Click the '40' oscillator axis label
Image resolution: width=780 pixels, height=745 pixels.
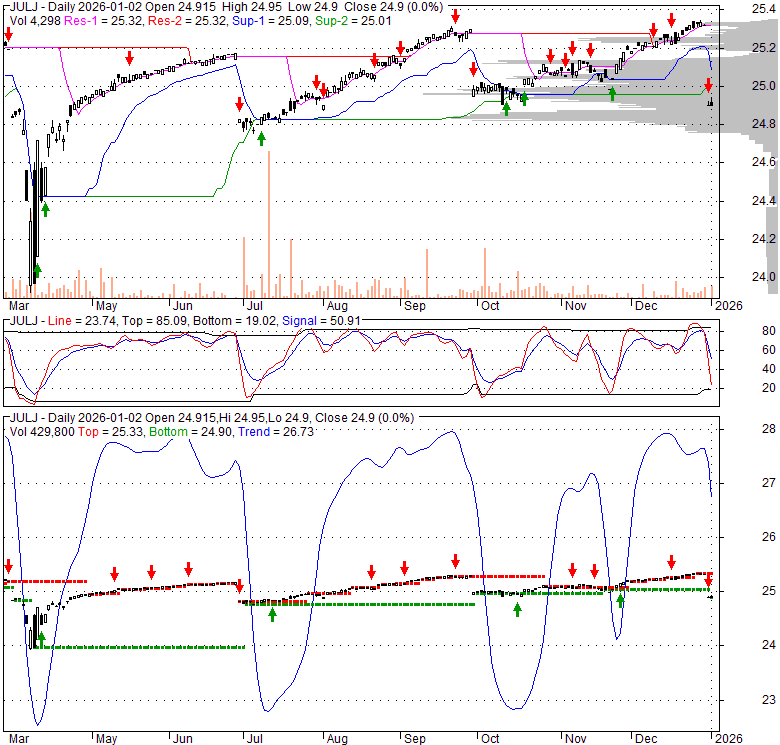click(x=769, y=369)
